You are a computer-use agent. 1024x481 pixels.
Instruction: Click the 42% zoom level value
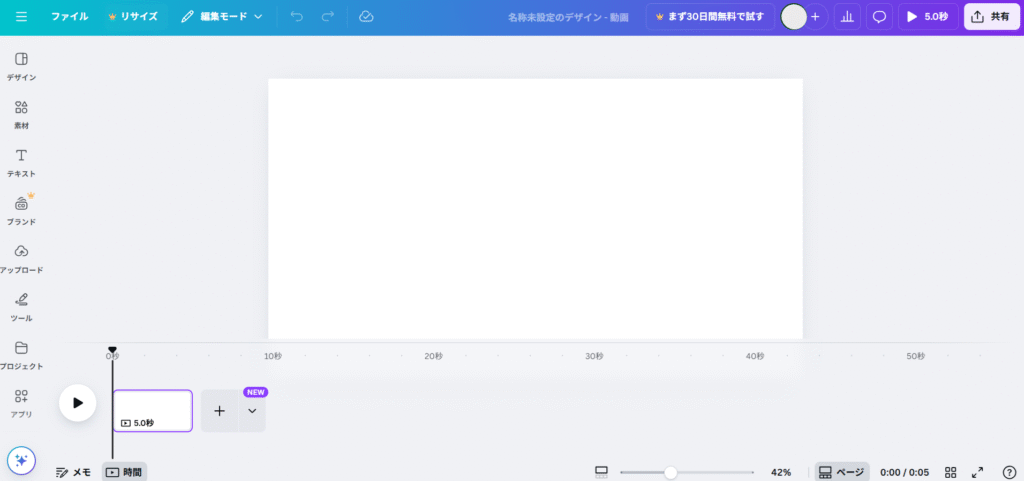(x=781, y=472)
